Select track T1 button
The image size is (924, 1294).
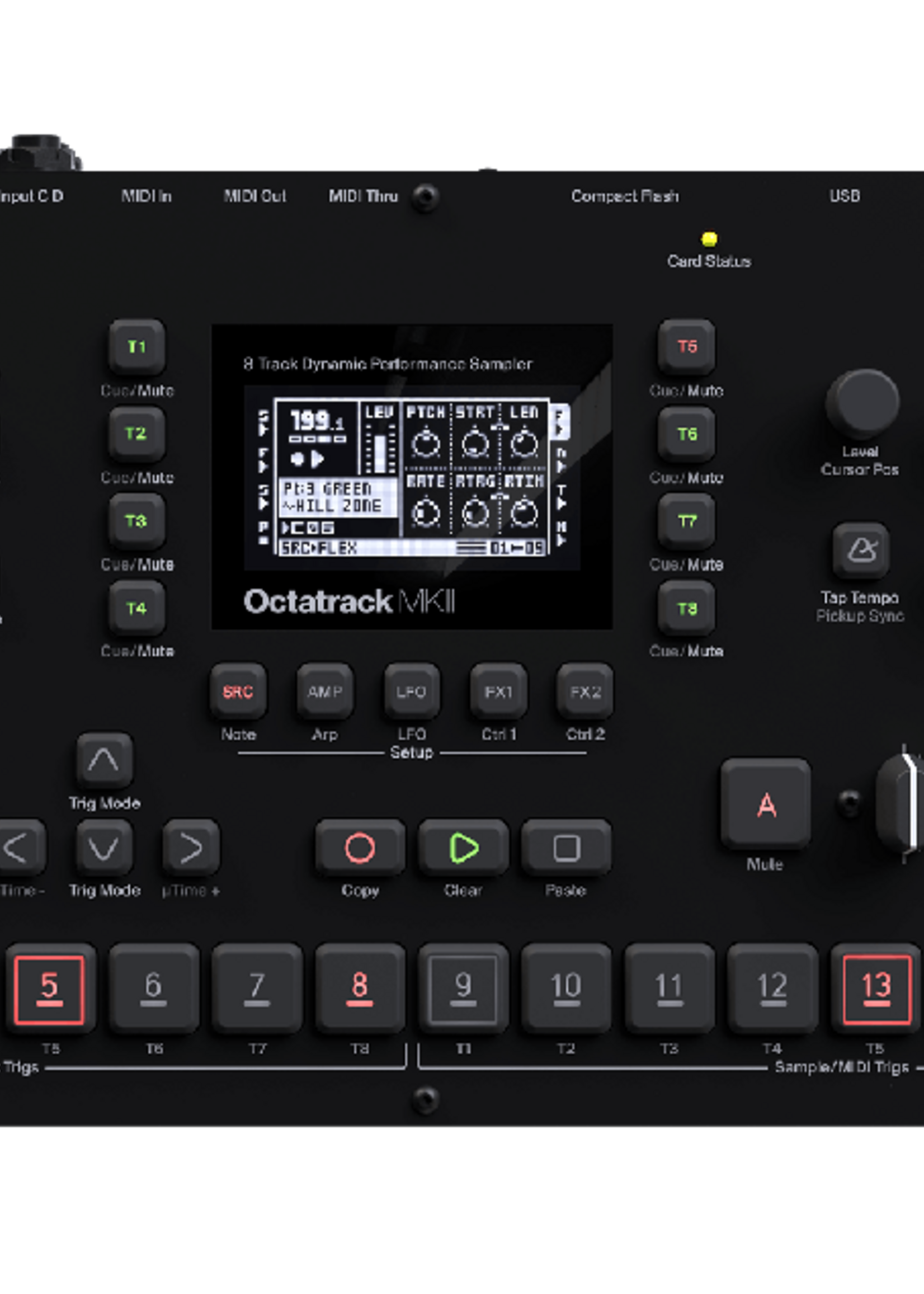coord(136,346)
